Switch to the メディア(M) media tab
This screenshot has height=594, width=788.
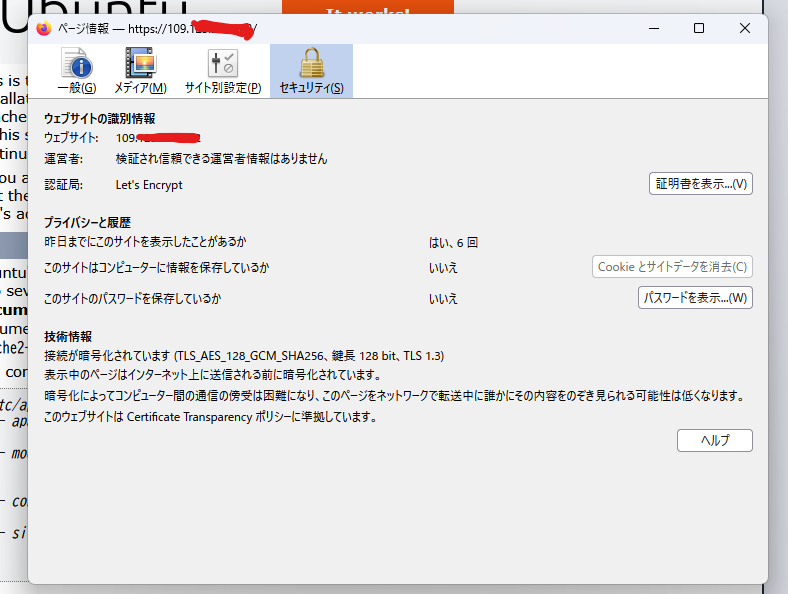point(140,71)
